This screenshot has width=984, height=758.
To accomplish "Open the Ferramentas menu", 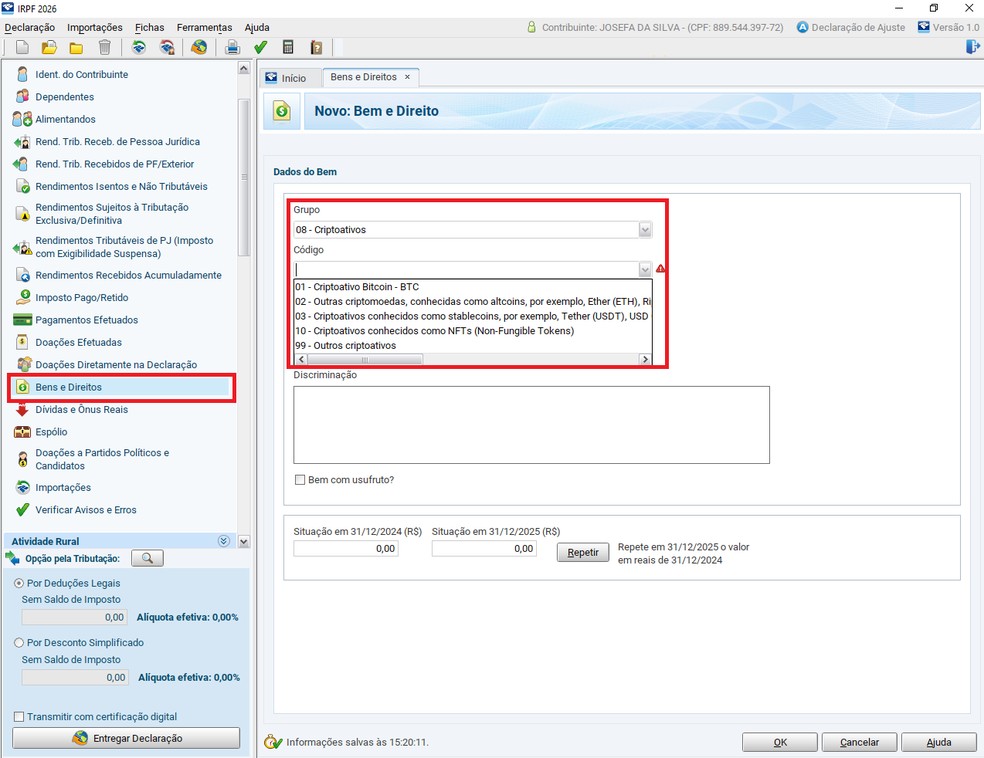I will [204, 28].
